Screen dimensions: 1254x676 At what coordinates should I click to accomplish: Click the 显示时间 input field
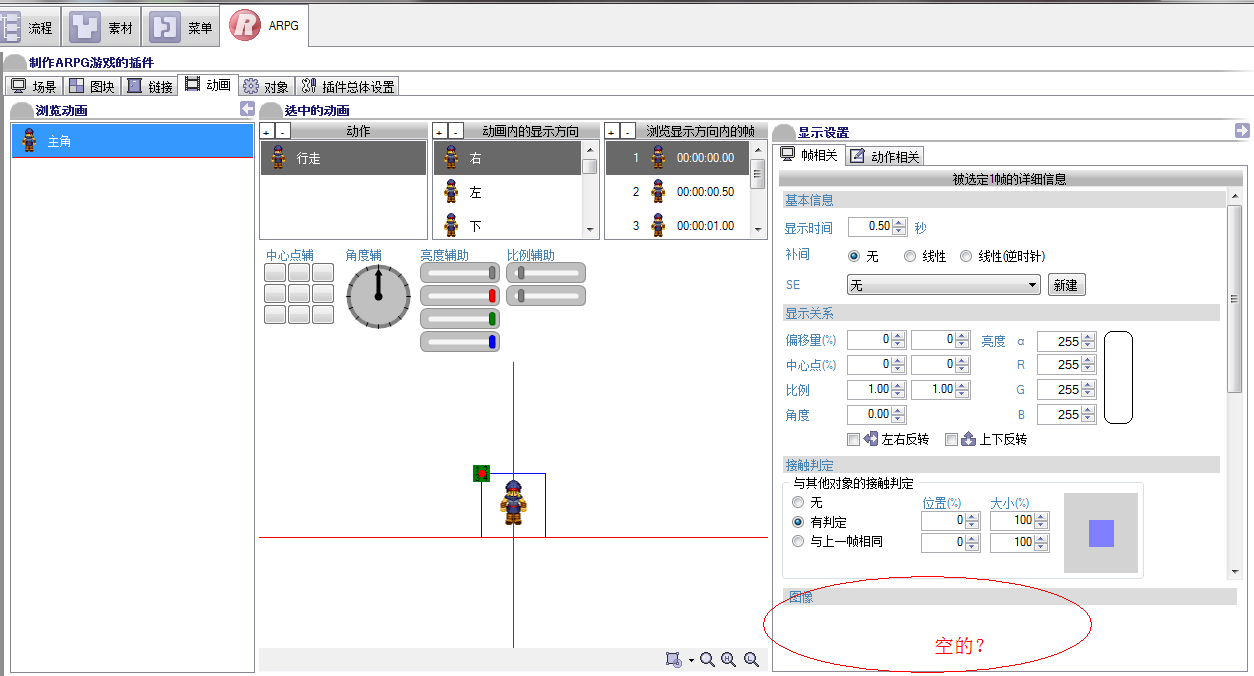point(870,227)
